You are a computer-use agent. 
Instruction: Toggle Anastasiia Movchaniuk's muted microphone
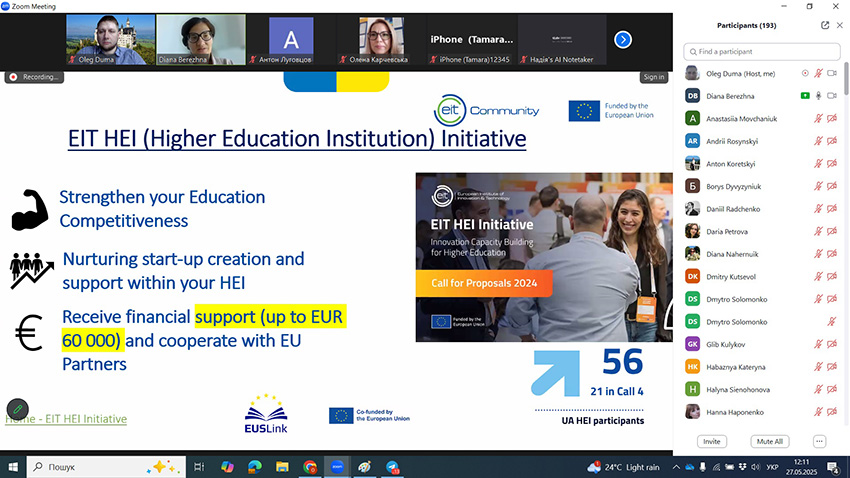819,118
